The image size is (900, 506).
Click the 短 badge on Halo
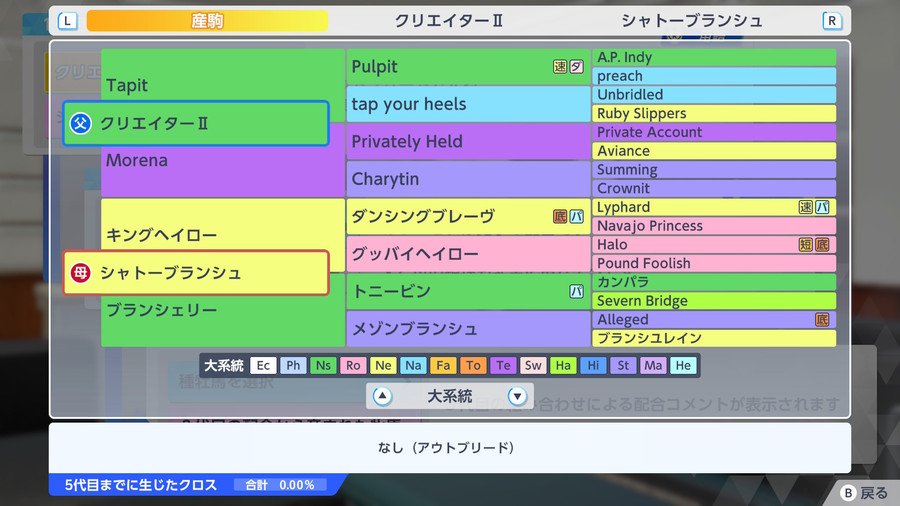(x=805, y=245)
